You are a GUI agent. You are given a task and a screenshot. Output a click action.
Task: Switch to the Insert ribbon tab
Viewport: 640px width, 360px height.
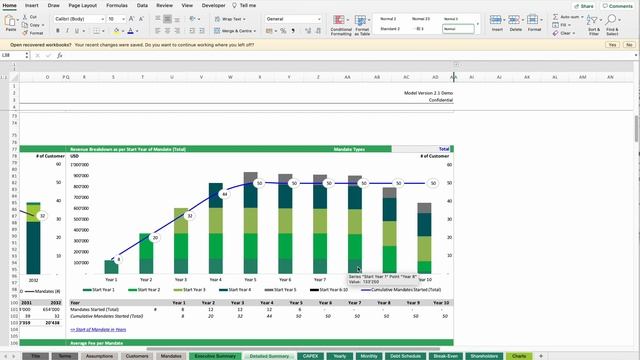coord(31,6)
